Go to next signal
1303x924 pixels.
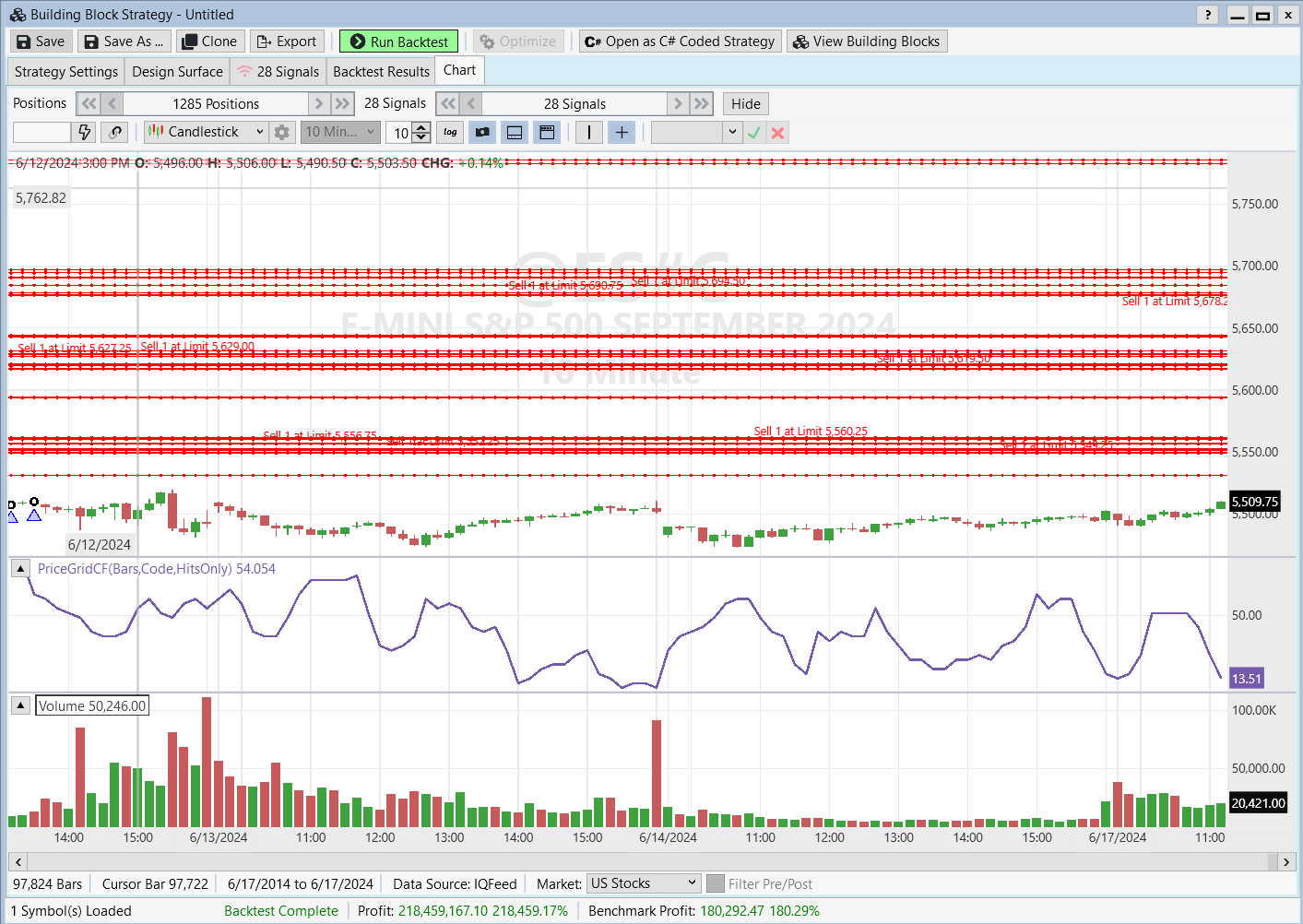point(679,104)
